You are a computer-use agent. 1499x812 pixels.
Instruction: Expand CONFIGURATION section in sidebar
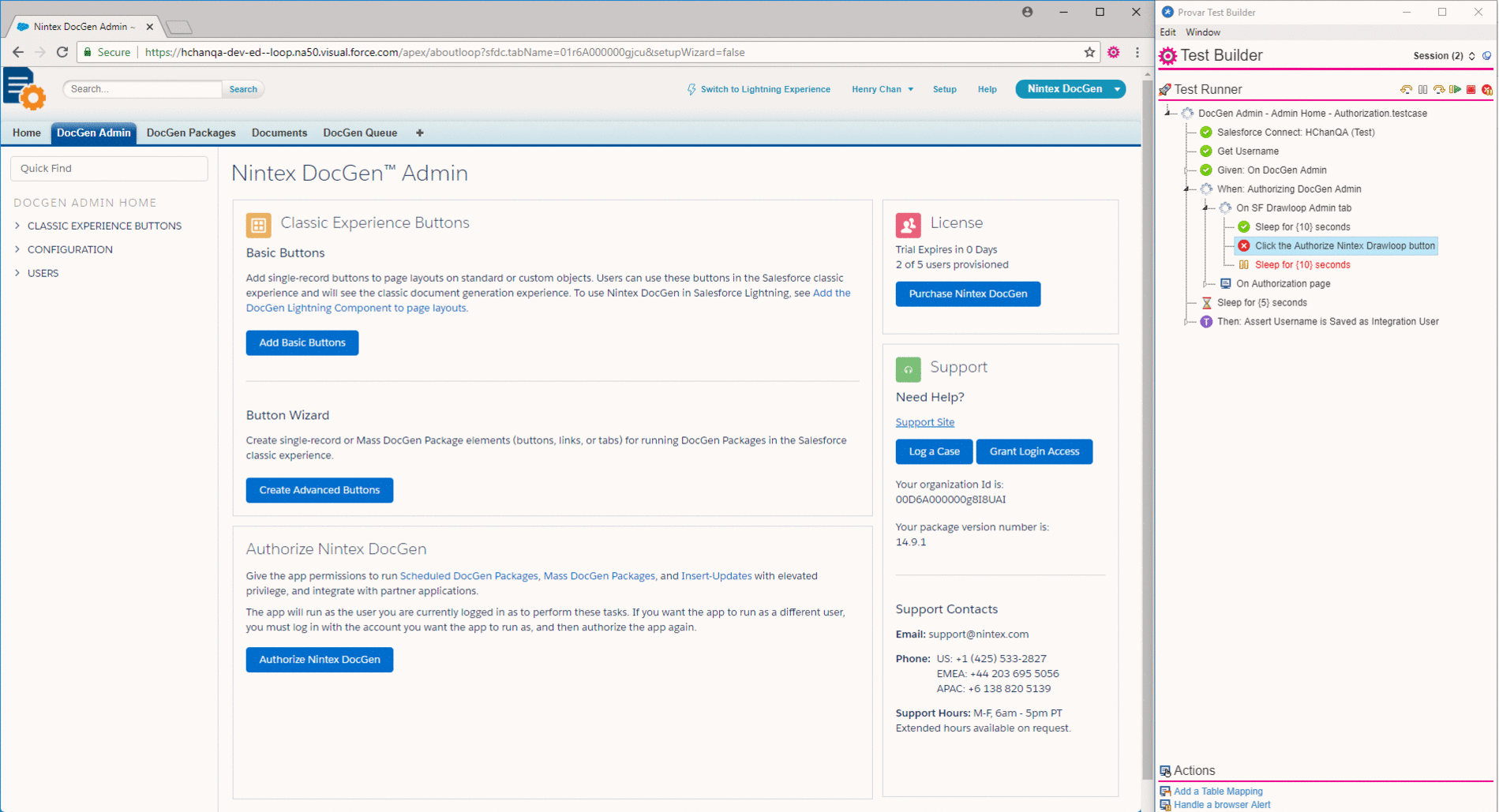point(17,249)
